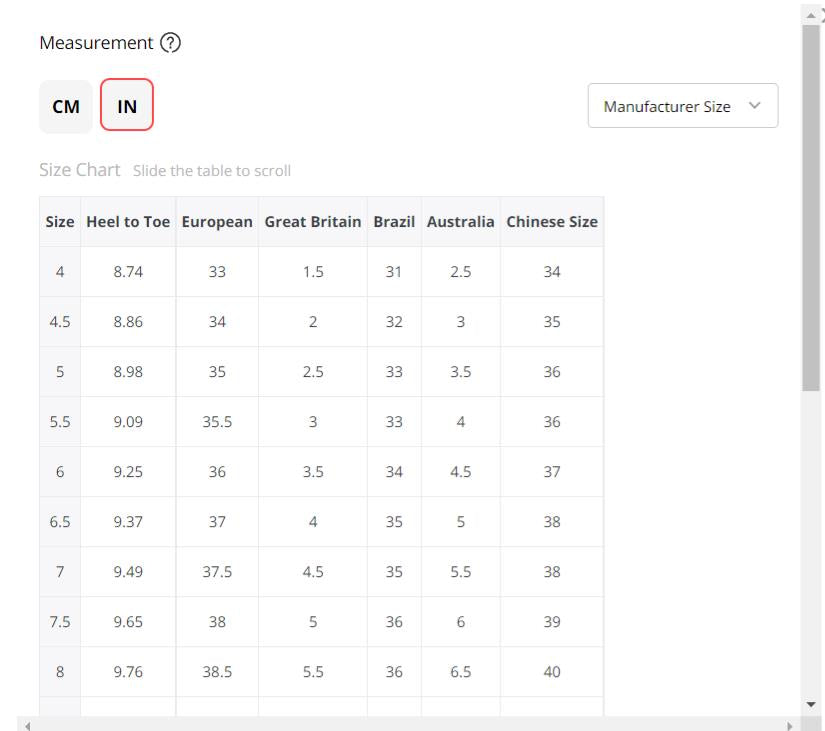Click the size 7.5 row label
Viewport: 825px width, 731px height.
click(x=60, y=622)
